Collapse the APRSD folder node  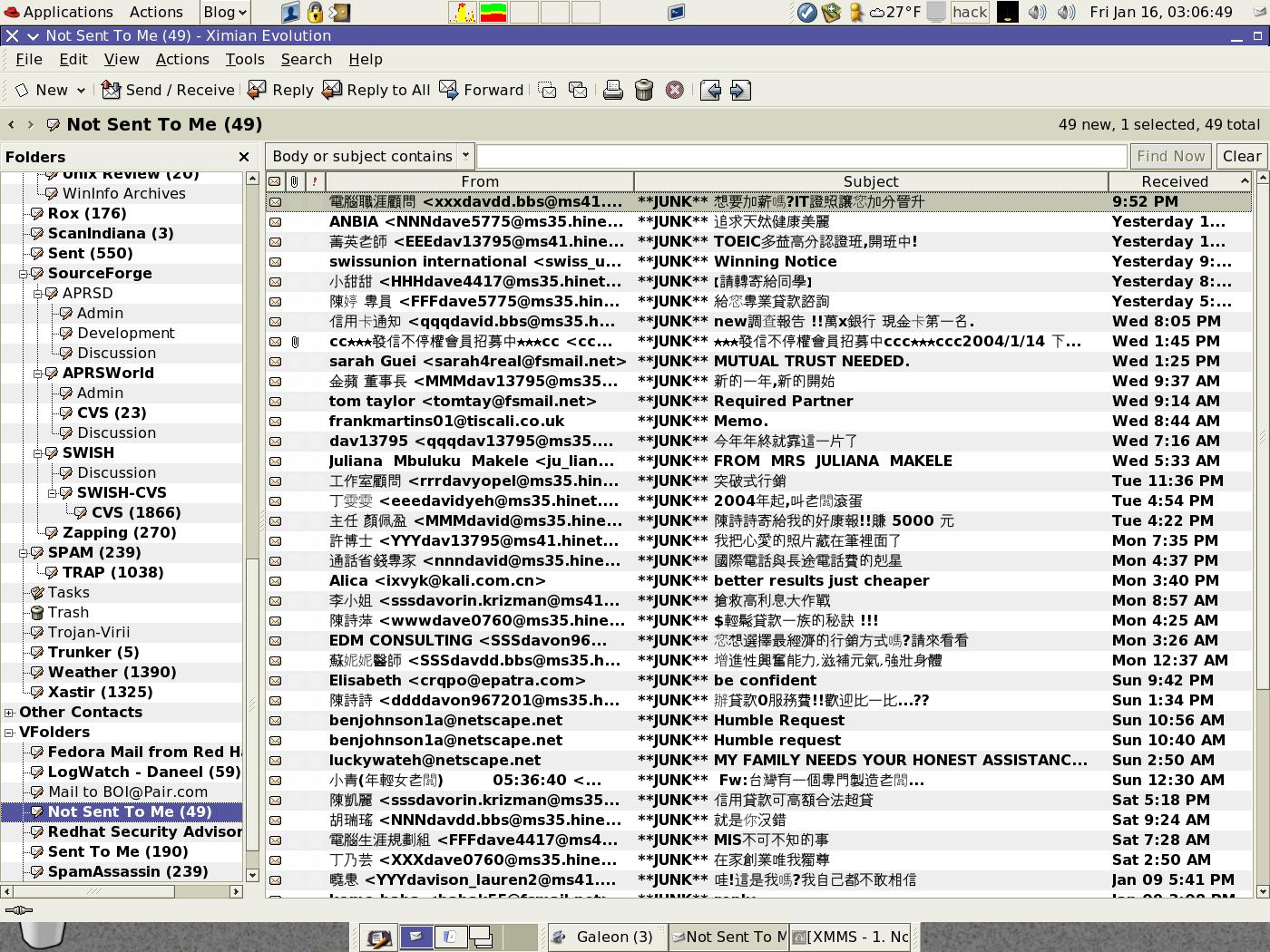[x=39, y=293]
